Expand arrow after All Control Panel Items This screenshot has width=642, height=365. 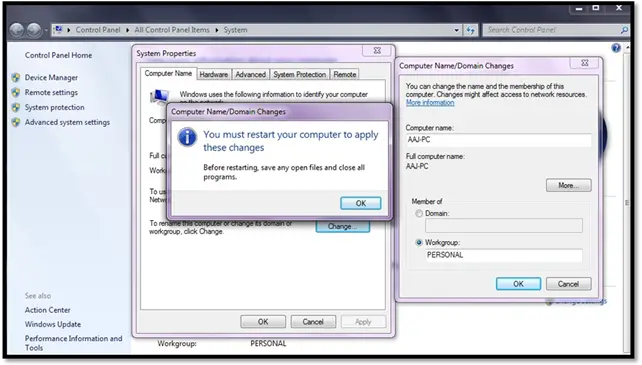[217, 30]
